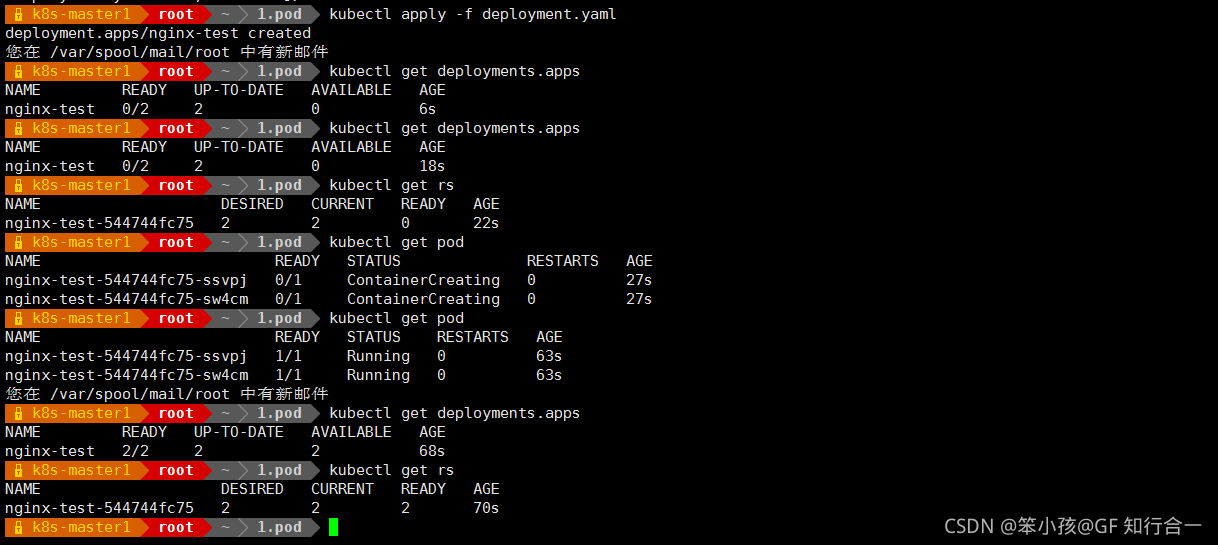The height and width of the screenshot is (545, 1218).
Task: Click the DESIRED header in the last table
Action: (252, 489)
